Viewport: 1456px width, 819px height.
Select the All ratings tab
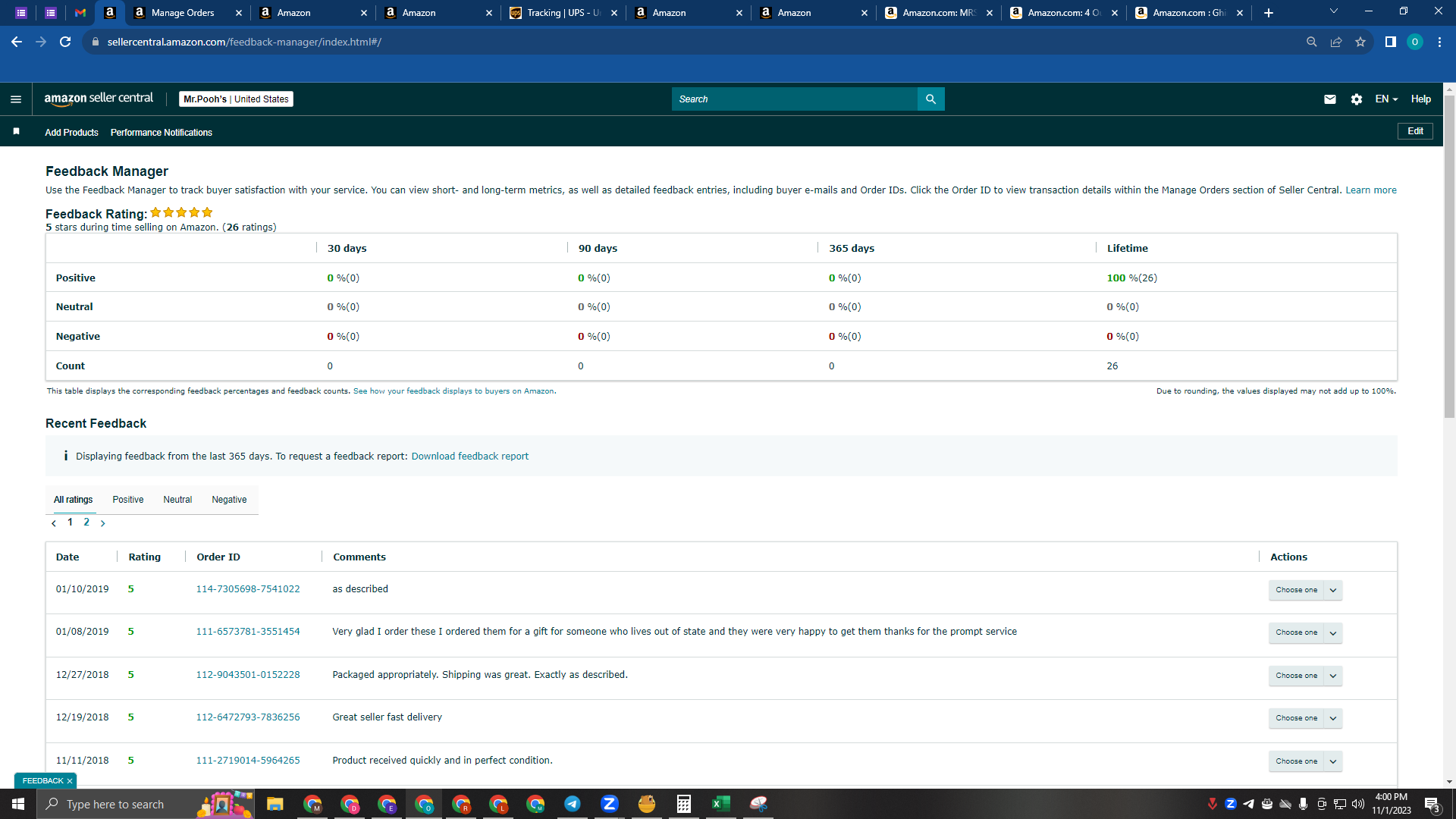click(73, 500)
